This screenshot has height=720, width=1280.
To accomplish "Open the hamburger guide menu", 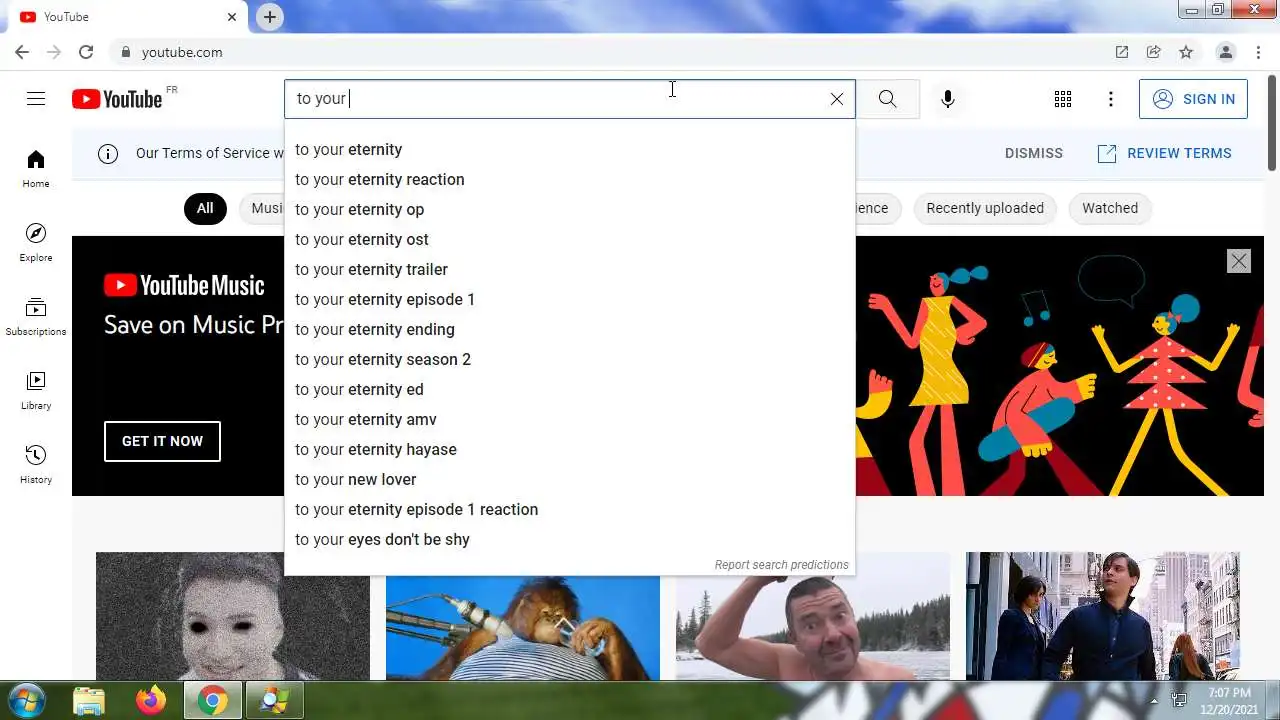I will click(x=36, y=98).
